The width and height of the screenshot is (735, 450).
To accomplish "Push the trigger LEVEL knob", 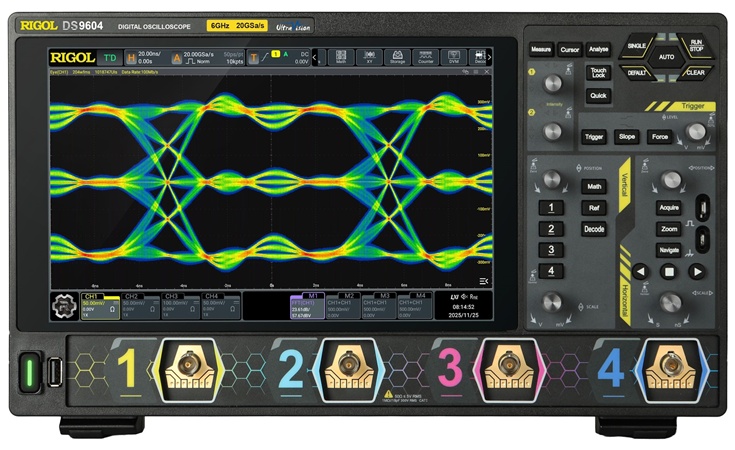I will pos(696,132).
